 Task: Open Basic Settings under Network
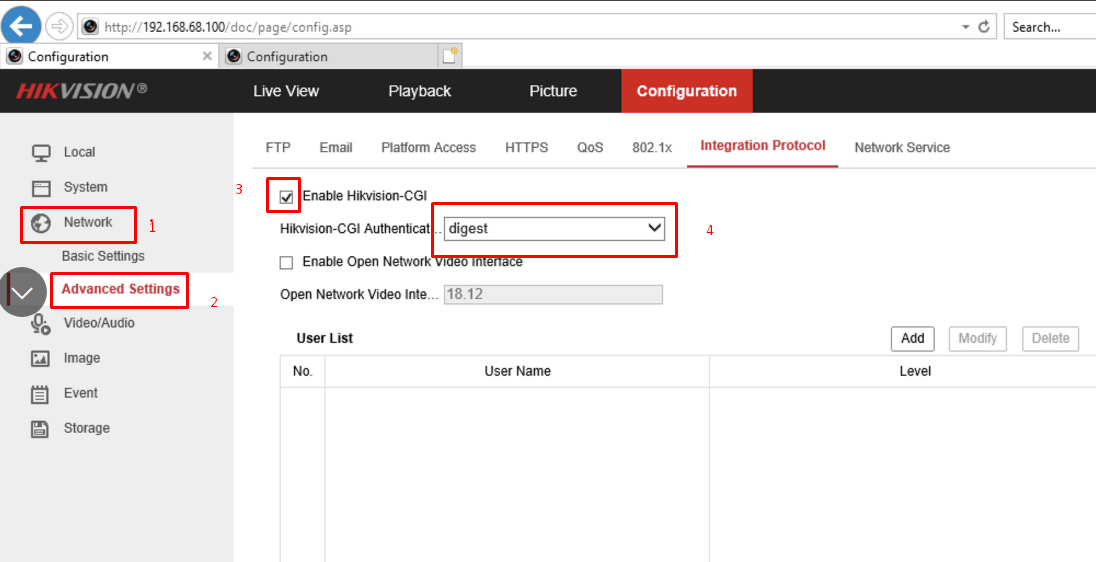tap(103, 256)
